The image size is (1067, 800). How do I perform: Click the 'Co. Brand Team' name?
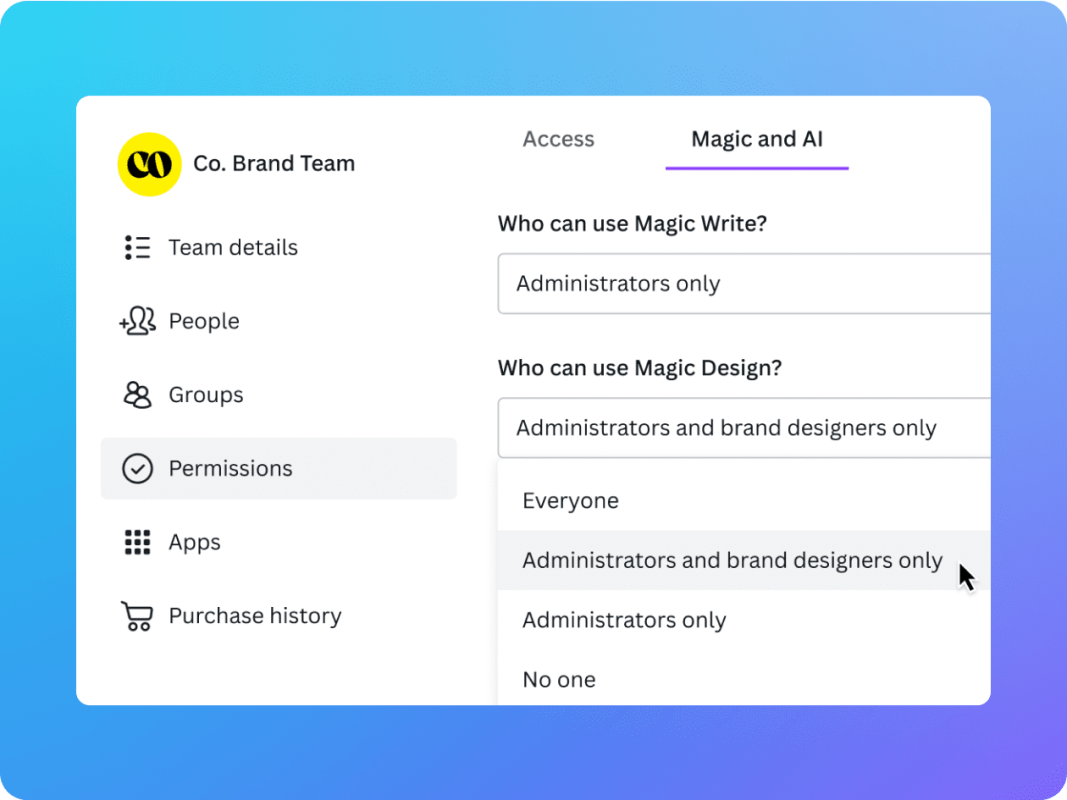274,164
